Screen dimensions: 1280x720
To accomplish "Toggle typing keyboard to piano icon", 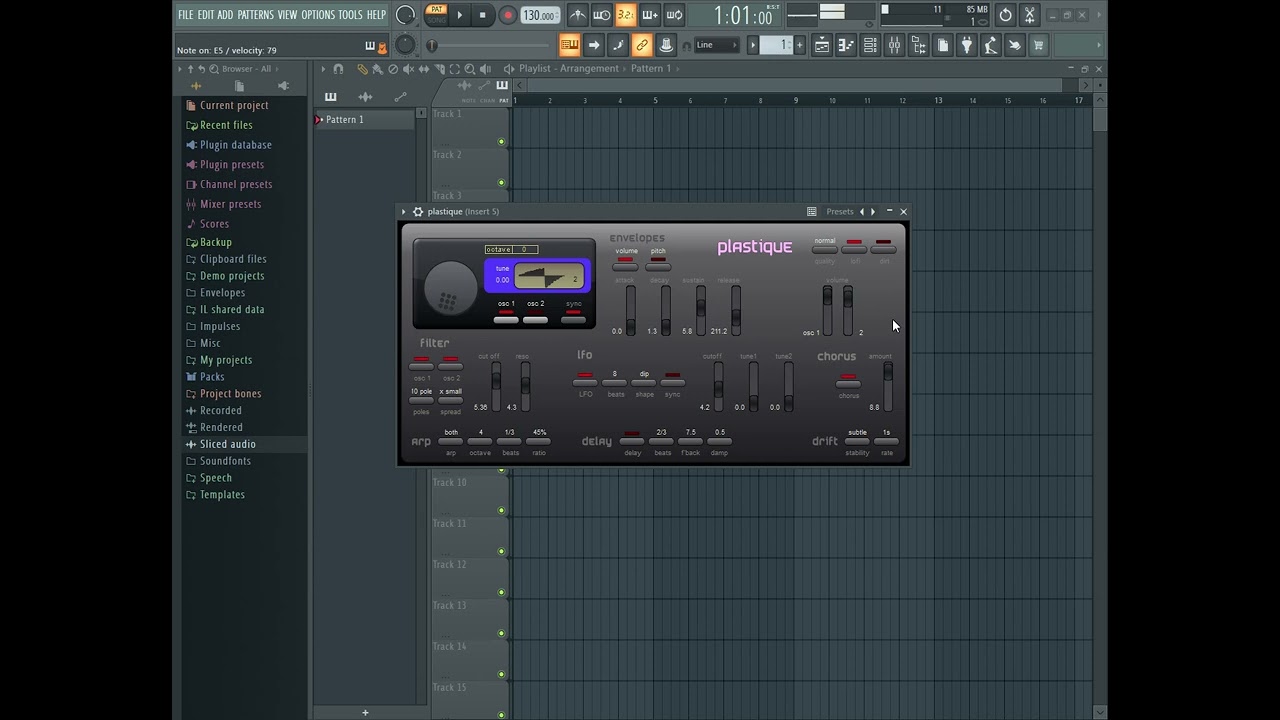I will click(x=569, y=45).
